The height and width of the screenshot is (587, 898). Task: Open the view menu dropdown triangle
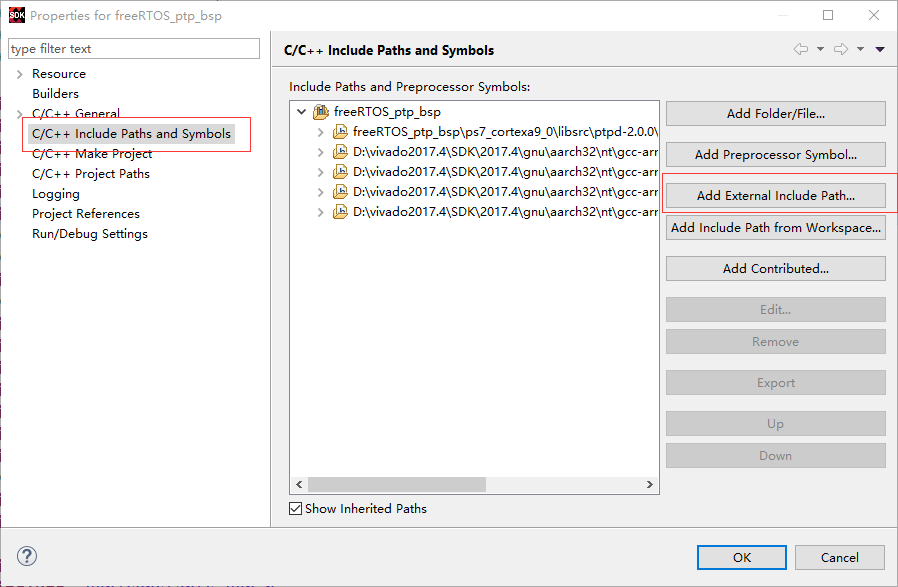point(880,49)
